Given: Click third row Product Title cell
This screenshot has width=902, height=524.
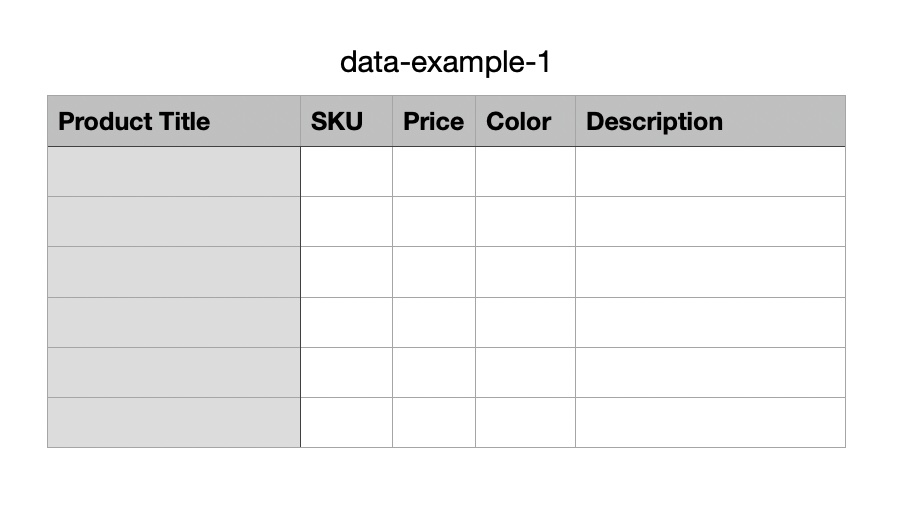Looking at the screenshot, I should point(173,272).
